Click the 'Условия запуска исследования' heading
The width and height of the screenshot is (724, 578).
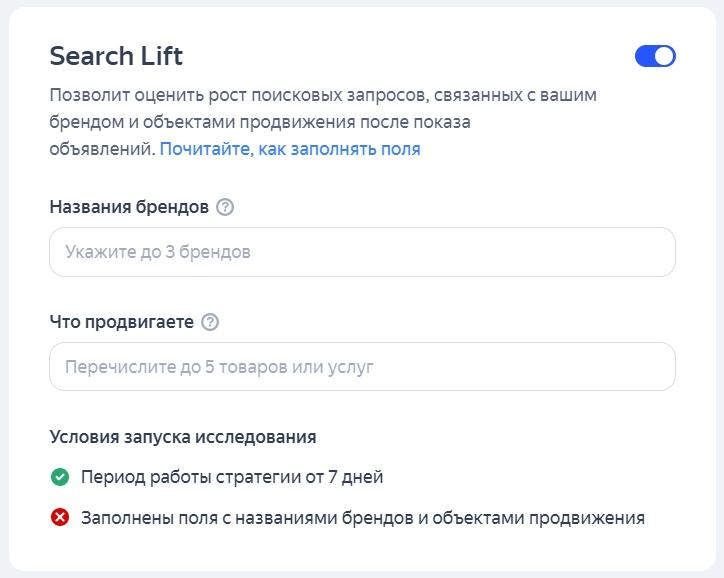coord(183,437)
